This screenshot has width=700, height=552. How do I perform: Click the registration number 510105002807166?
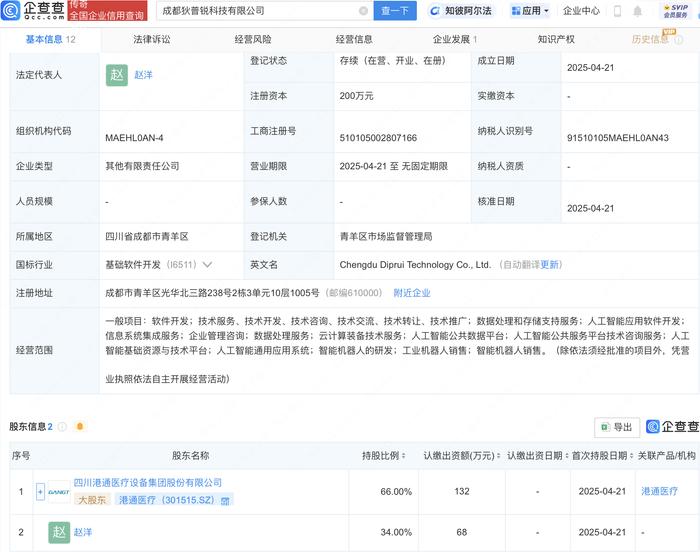(378, 138)
